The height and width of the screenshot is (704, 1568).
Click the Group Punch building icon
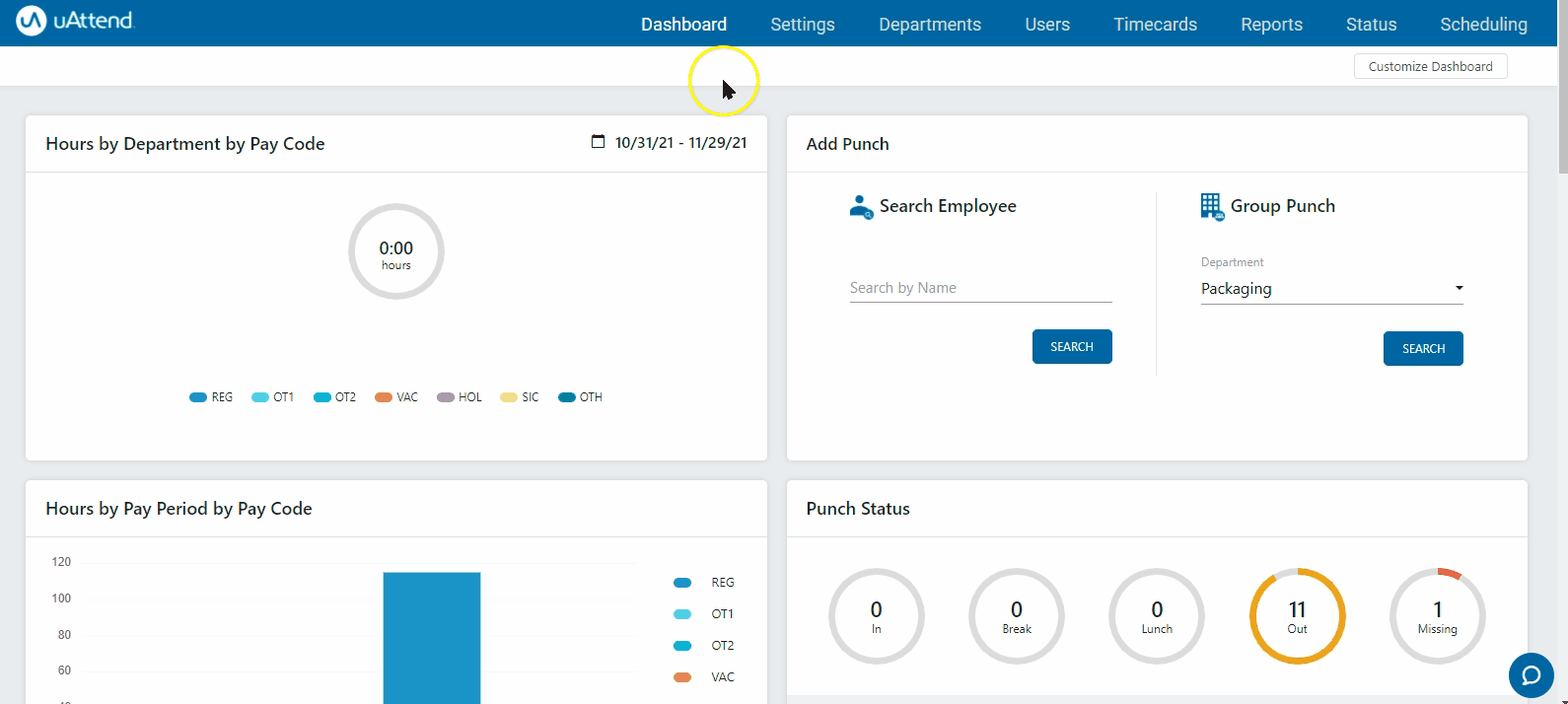point(1212,206)
